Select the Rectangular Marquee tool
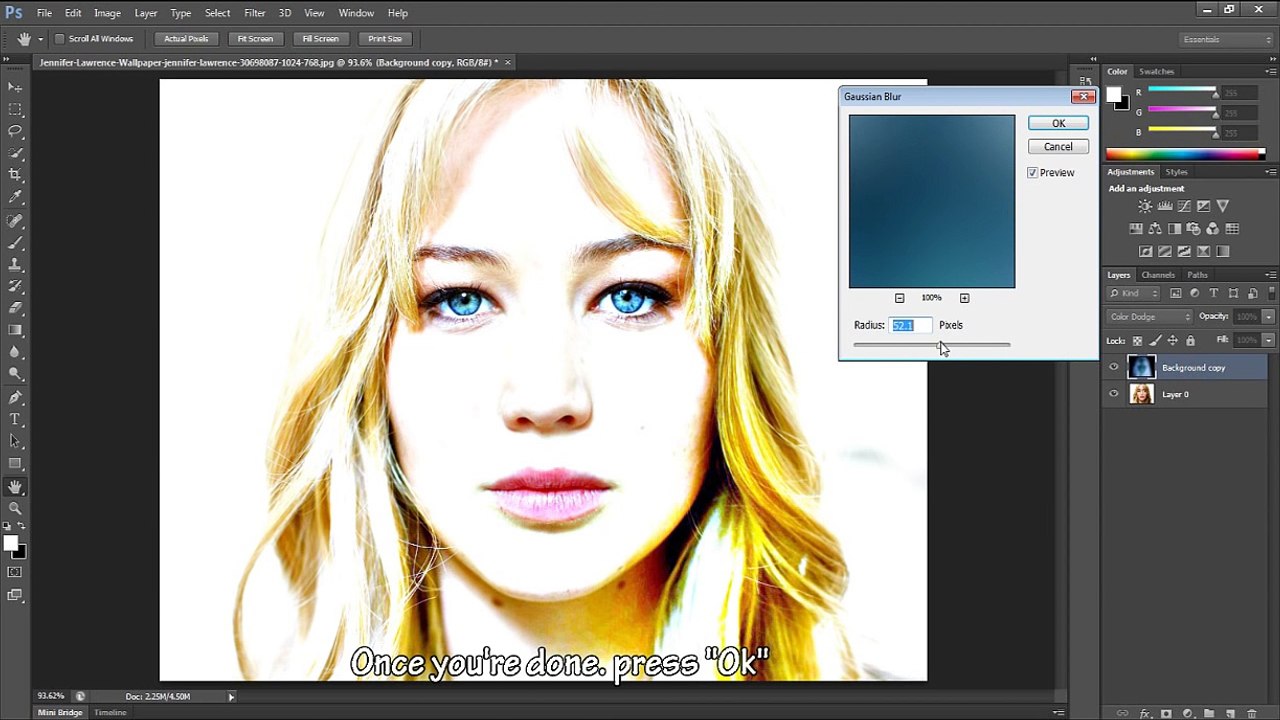Image resolution: width=1280 pixels, height=720 pixels. pyautogui.click(x=15, y=110)
